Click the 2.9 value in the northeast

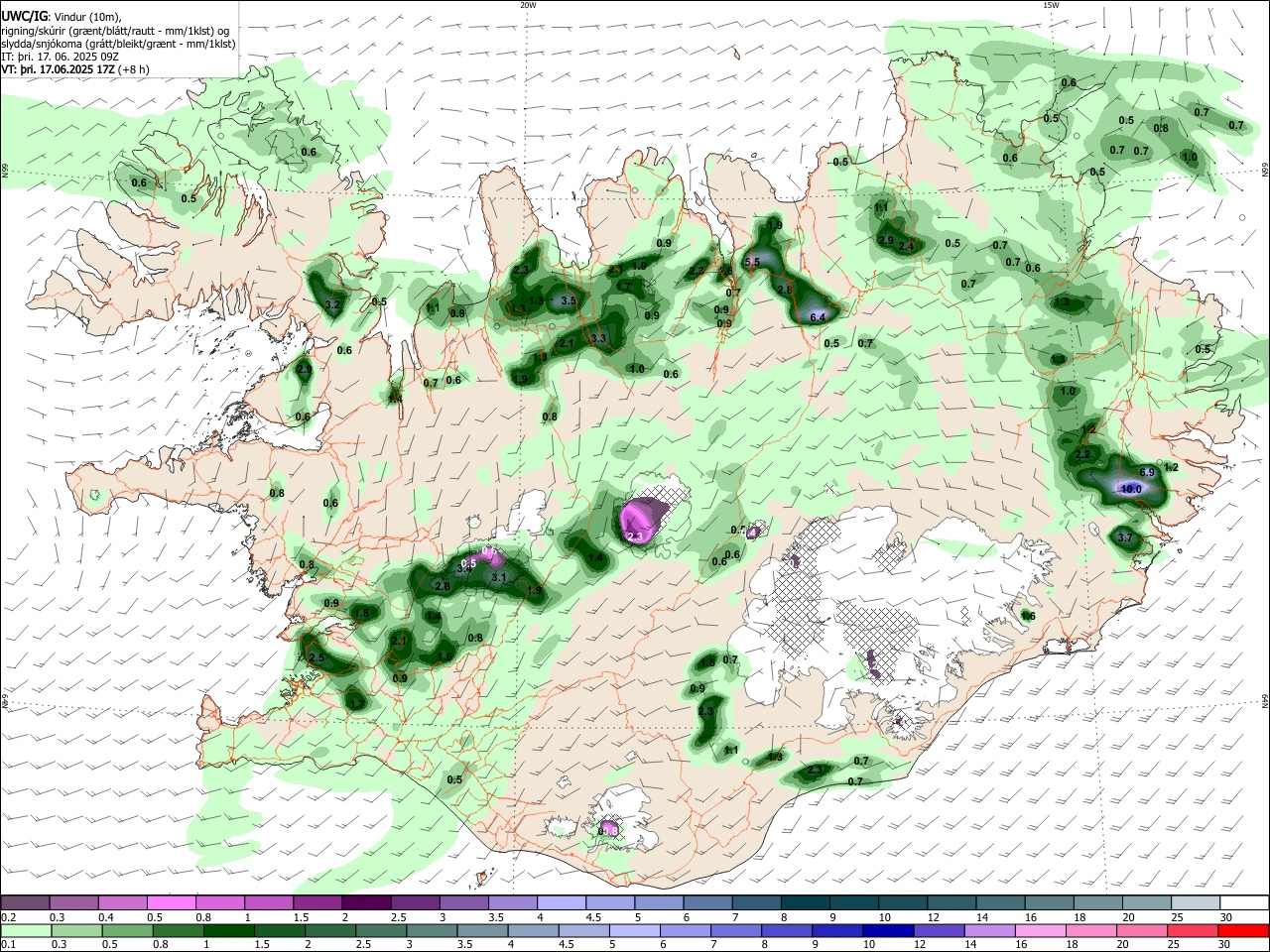tap(886, 240)
